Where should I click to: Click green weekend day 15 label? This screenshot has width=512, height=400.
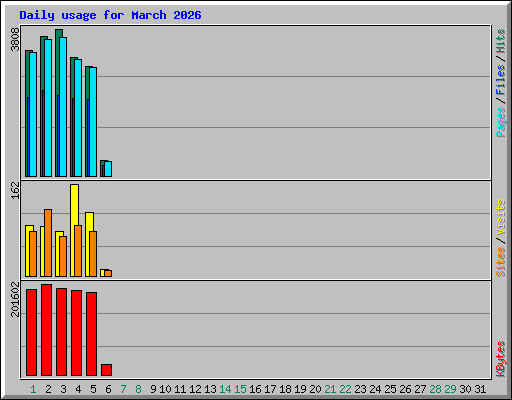pyautogui.click(x=240, y=389)
